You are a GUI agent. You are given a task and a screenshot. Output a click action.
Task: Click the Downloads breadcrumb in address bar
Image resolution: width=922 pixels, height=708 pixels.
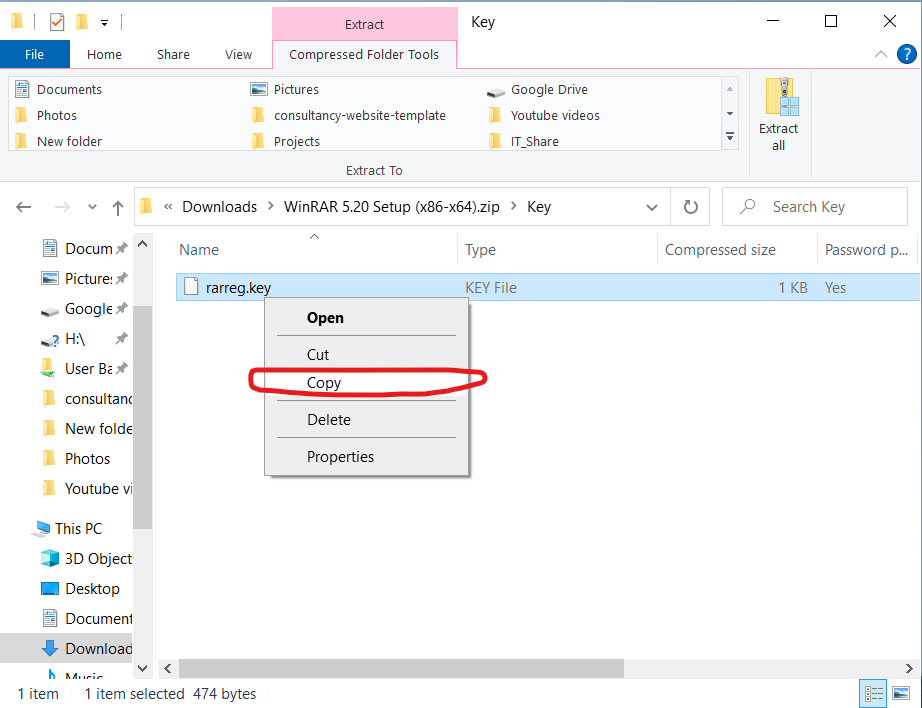[x=219, y=207]
